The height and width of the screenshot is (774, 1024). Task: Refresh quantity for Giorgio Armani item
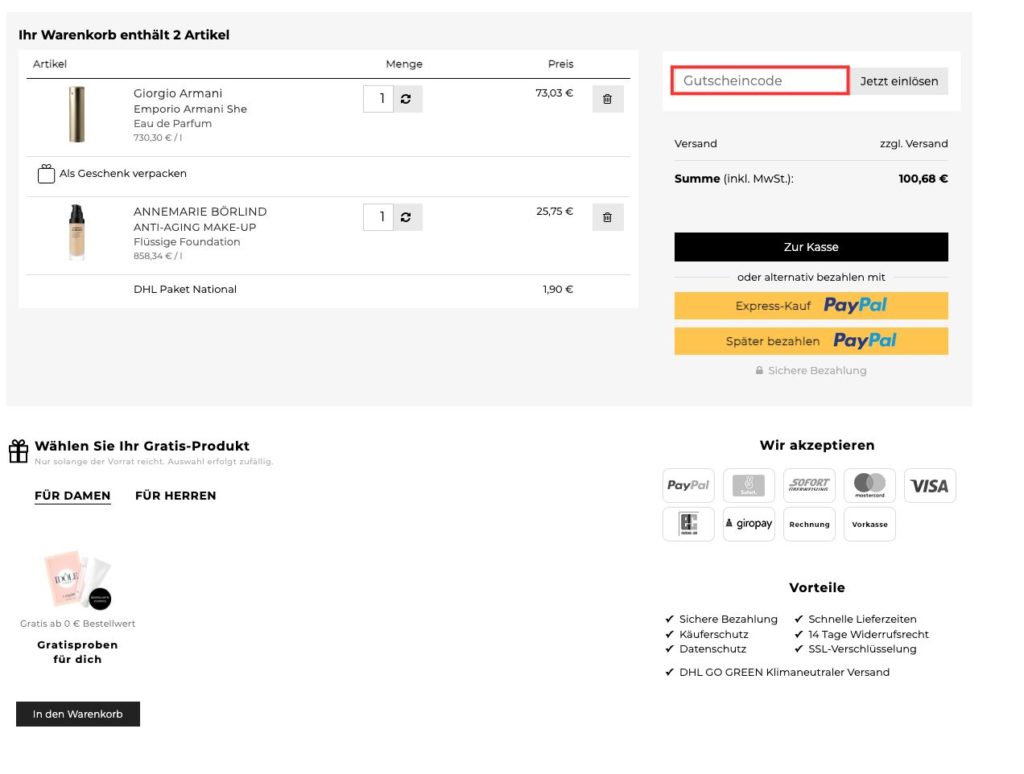[406, 99]
